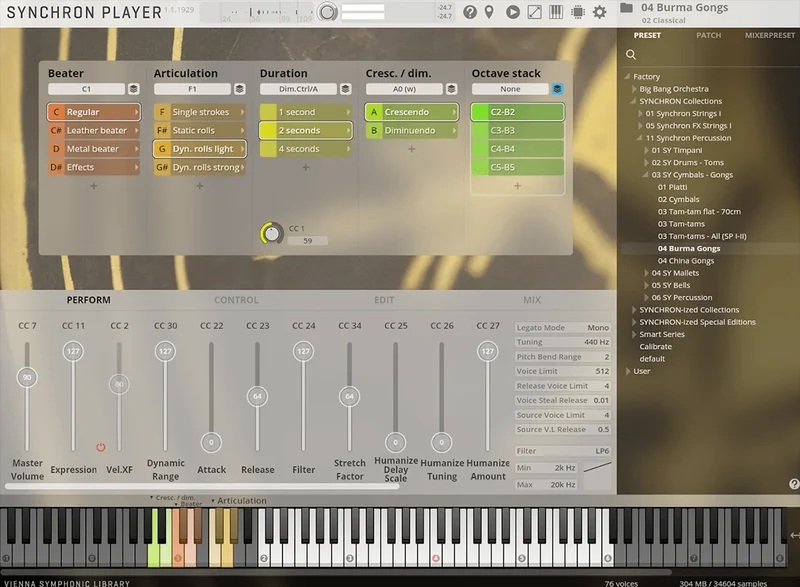The image size is (800, 587).
Task: Click the help icon at browser bottom right
Action: (794, 484)
